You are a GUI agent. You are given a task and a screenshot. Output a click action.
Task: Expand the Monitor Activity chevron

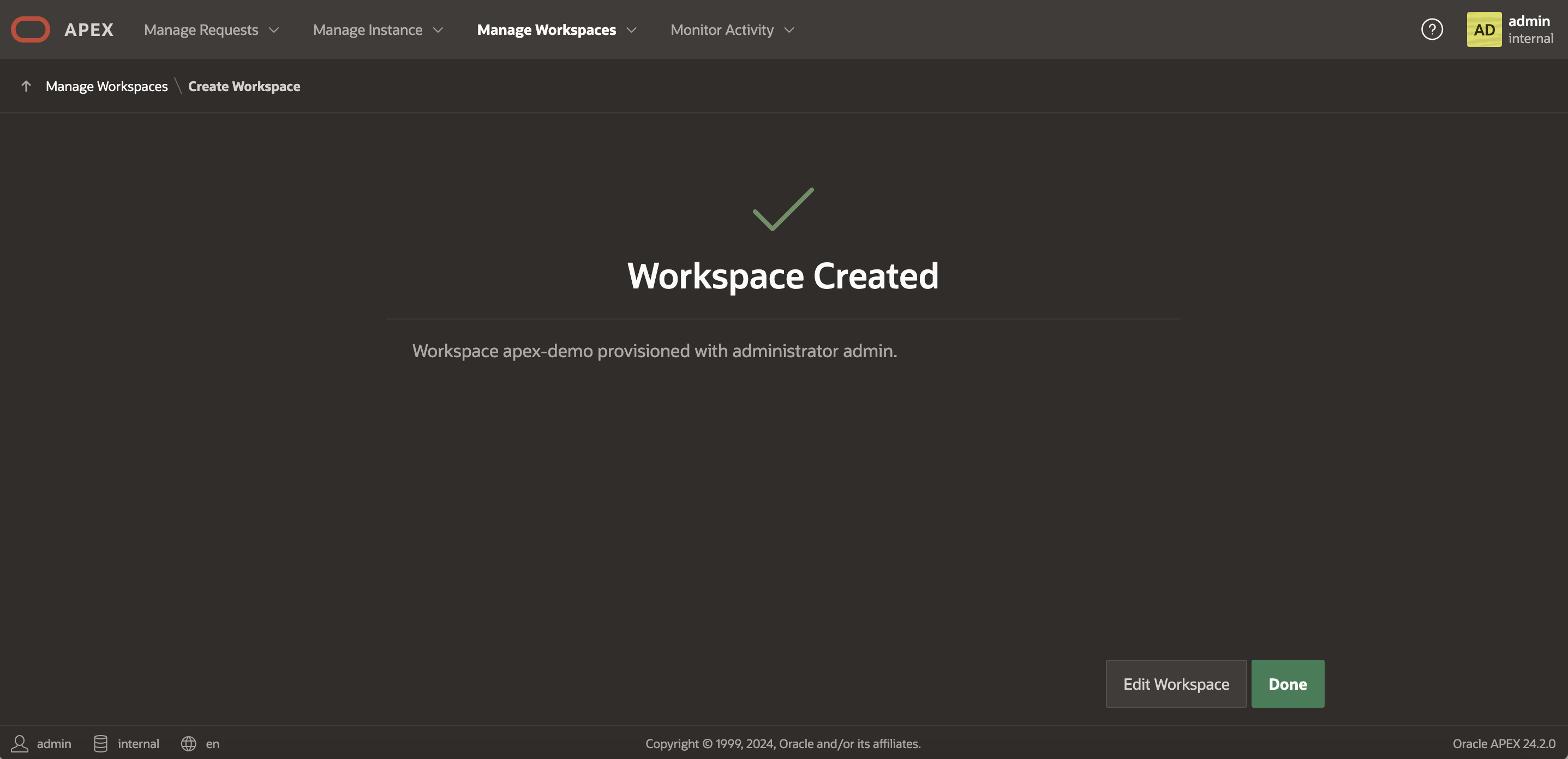click(789, 30)
